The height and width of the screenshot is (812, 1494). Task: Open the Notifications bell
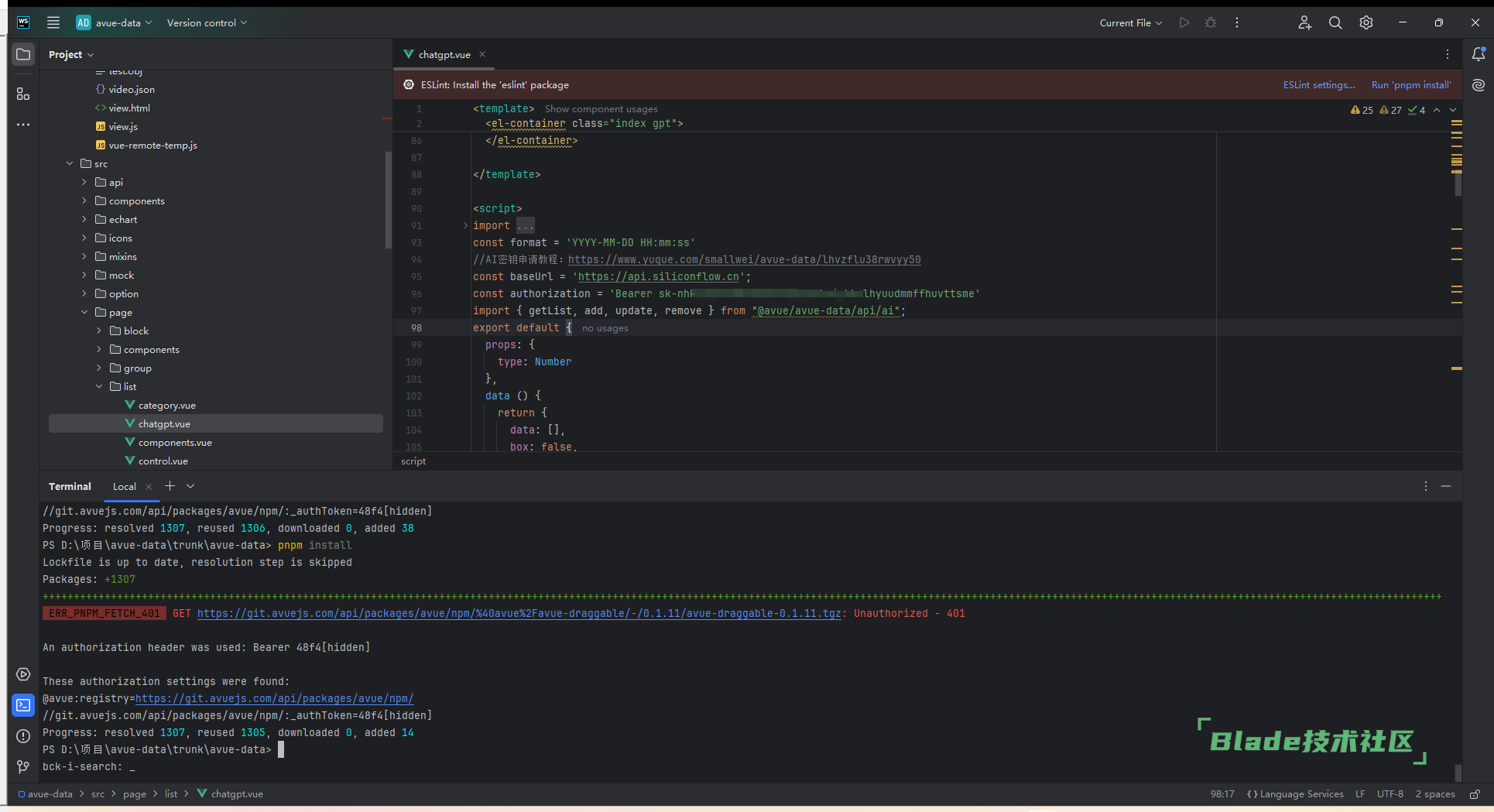click(1479, 54)
